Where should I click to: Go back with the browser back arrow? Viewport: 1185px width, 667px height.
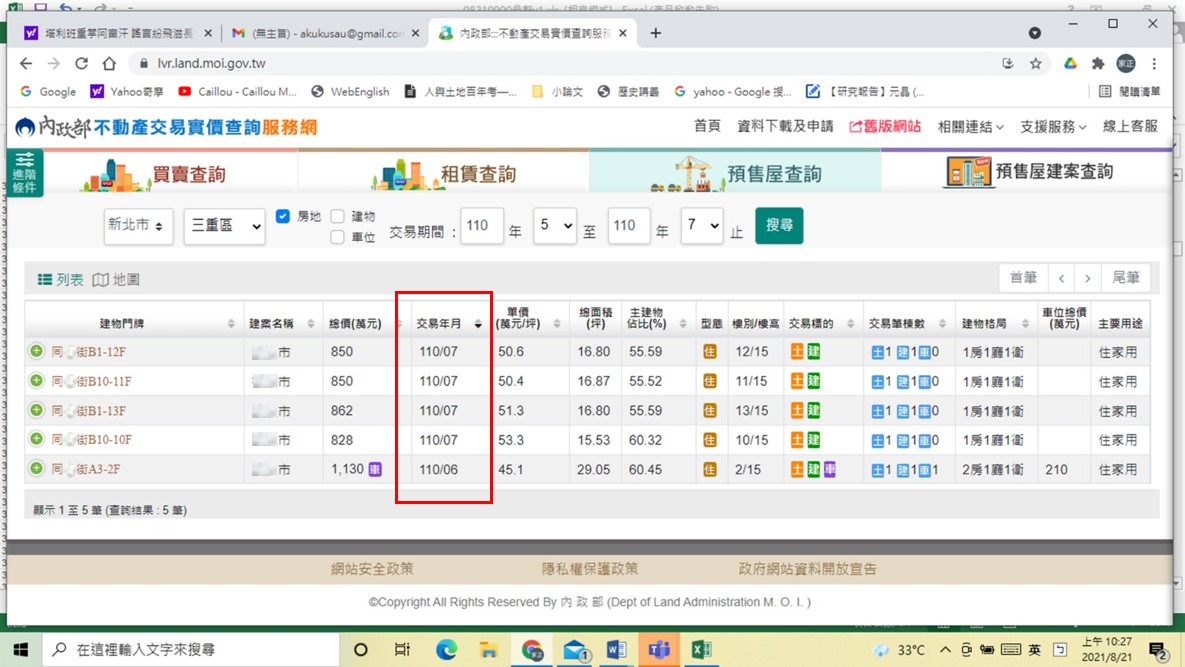click(x=26, y=63)
